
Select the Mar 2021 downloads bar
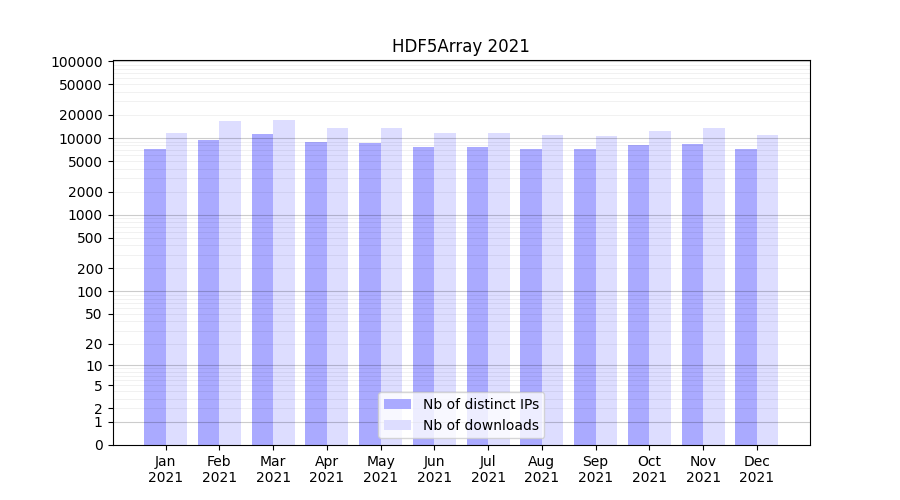point(284,282)
